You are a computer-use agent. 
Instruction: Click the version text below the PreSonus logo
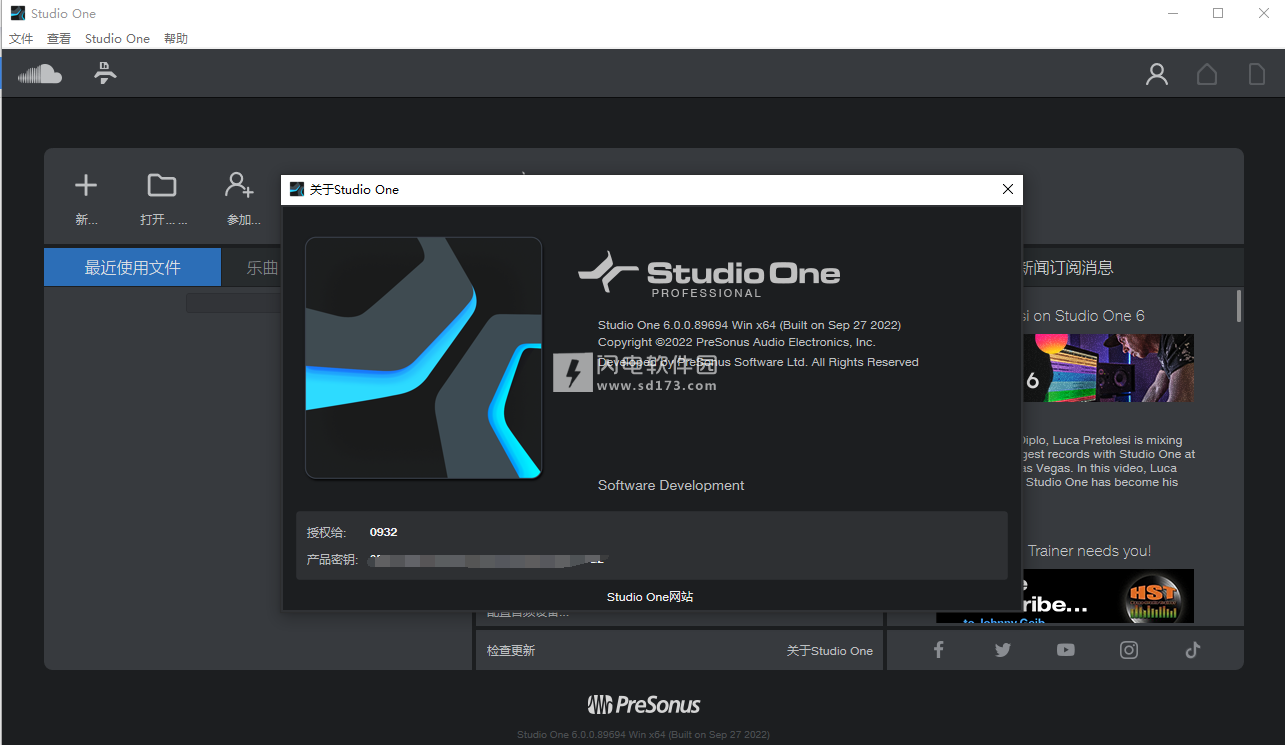tap(643, 735)
